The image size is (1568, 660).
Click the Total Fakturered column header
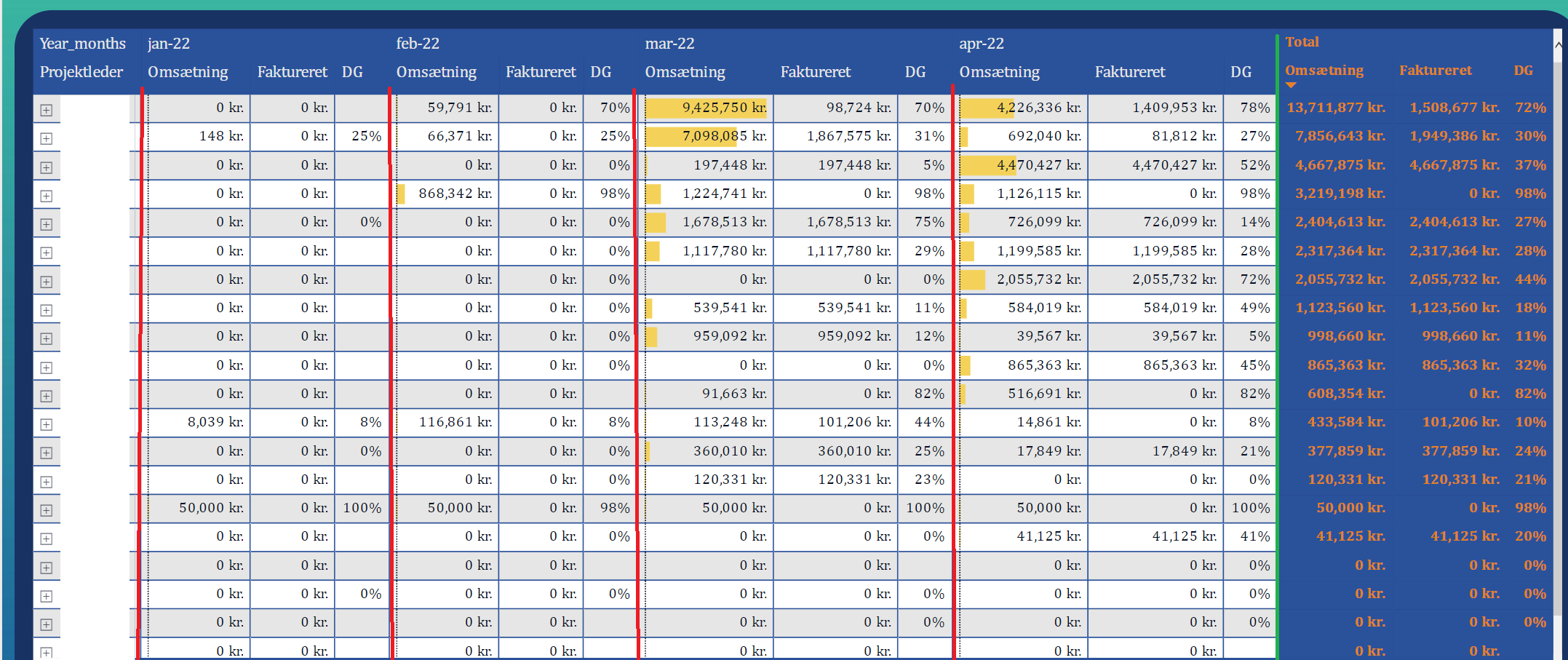[1435, 71]
